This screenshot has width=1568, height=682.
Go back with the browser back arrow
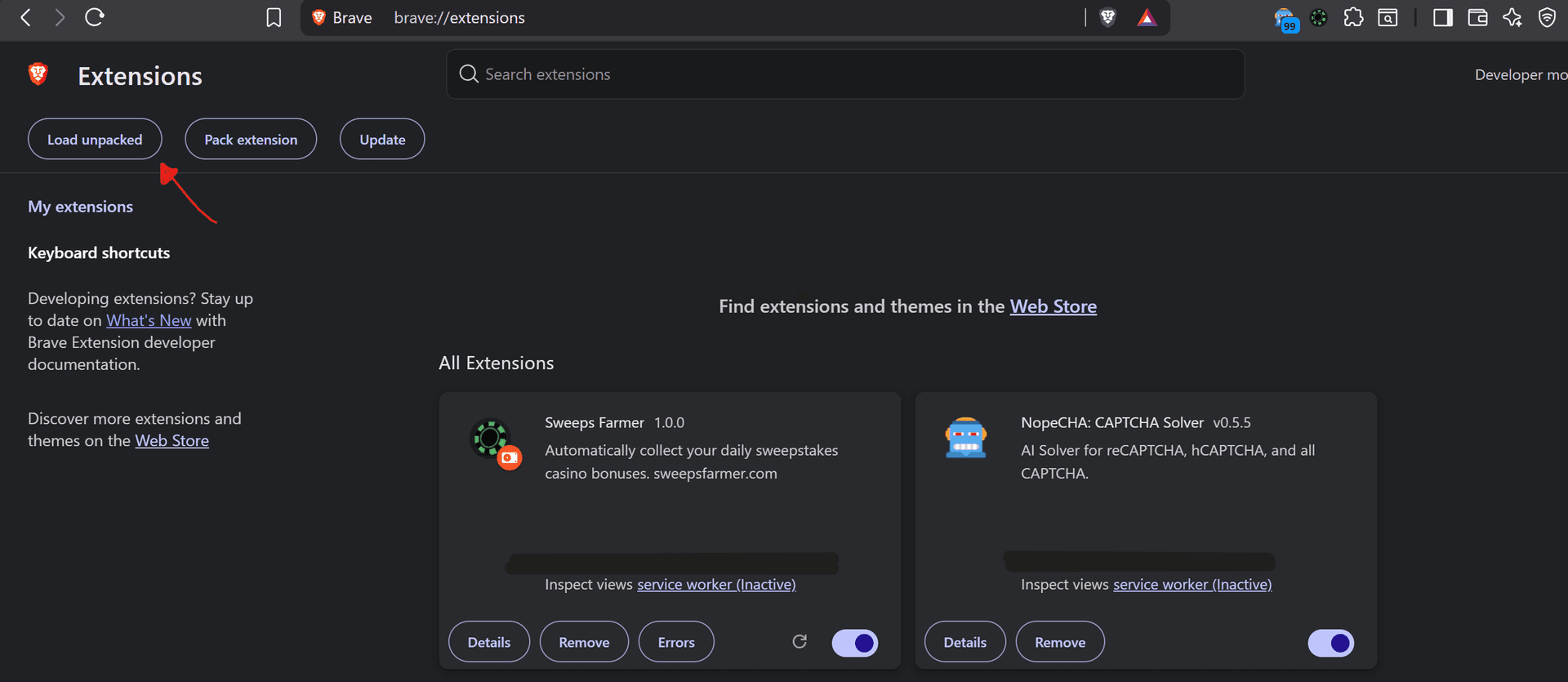(x=25, y=17)
